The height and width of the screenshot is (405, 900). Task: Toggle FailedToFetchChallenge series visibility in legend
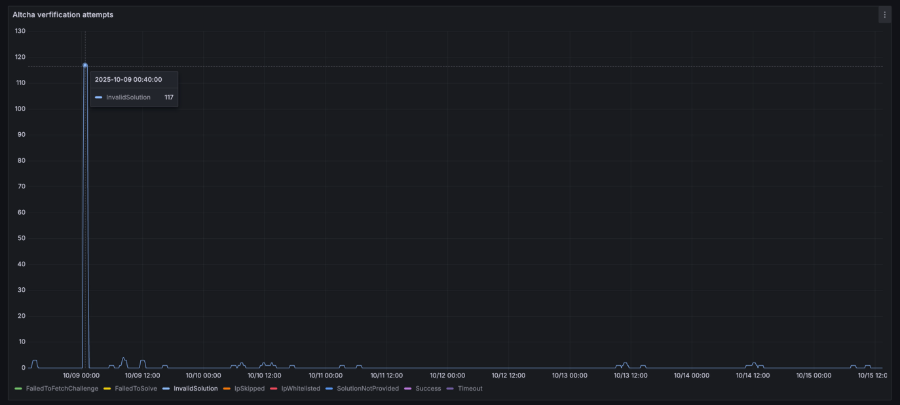(62, 388)
